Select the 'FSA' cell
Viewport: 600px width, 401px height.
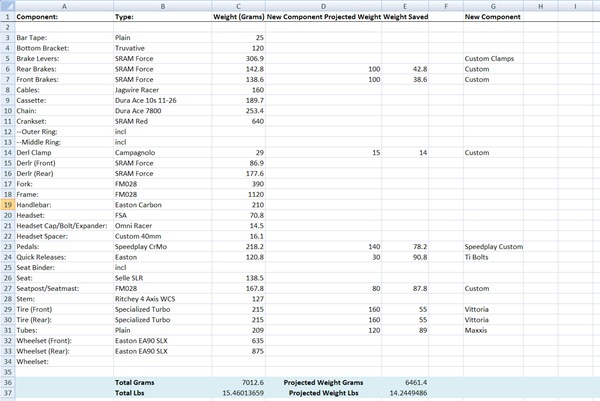click(x=162, y=215)
